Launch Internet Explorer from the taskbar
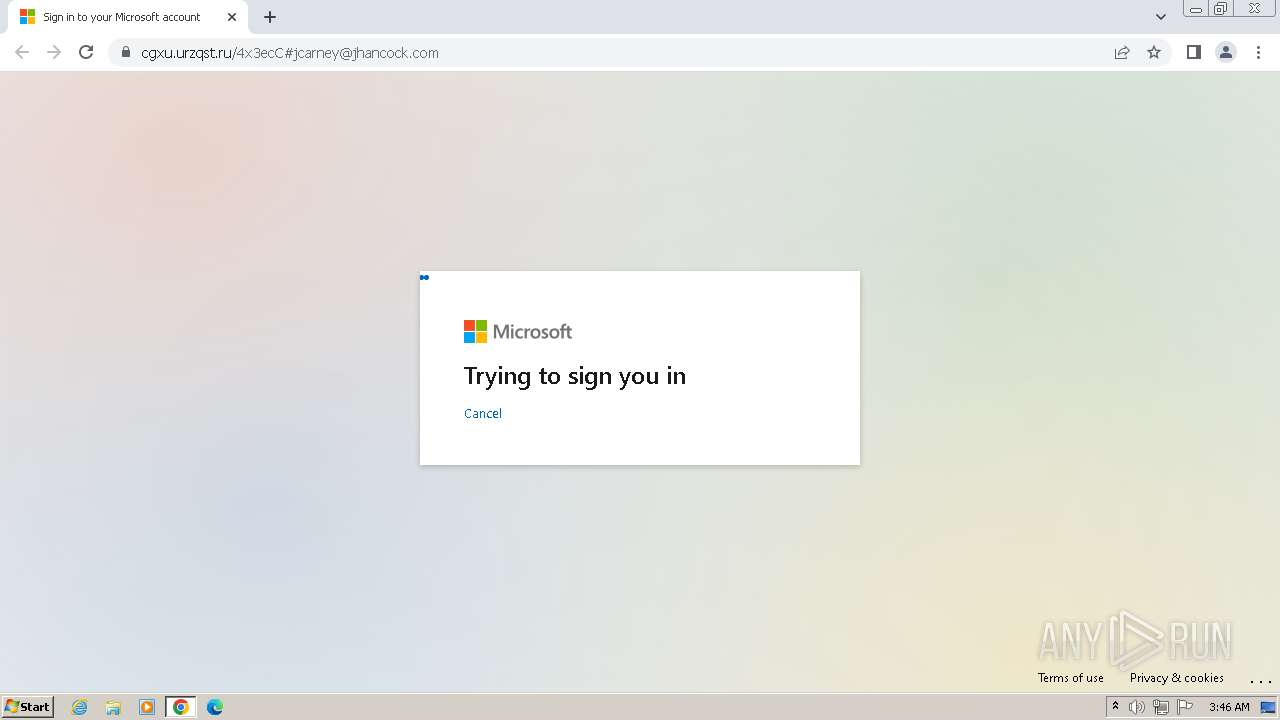The image size is (1280, 720). click(x=80, y=707)
